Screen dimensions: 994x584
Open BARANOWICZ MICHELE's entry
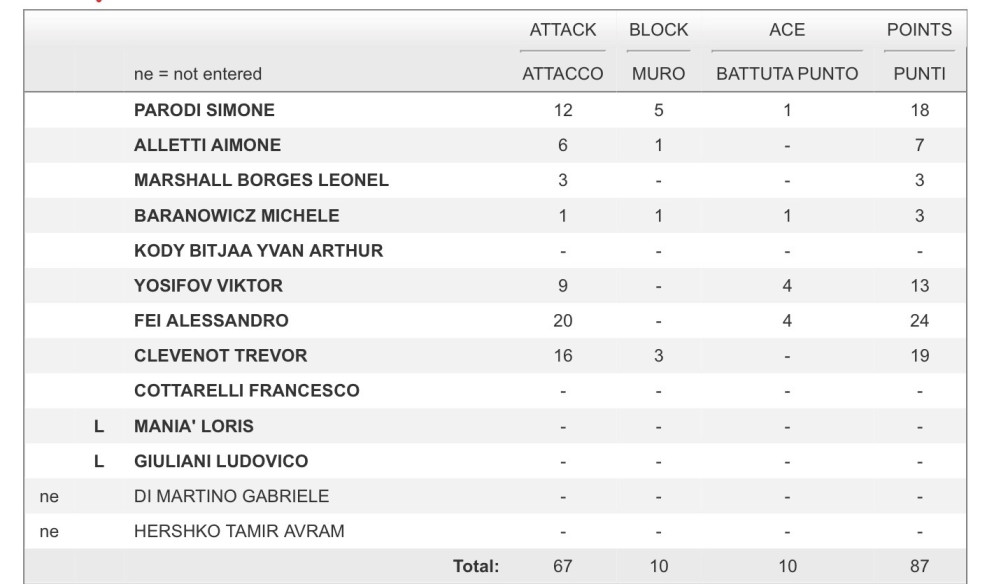pyautogui.click(x=236, y=216)
